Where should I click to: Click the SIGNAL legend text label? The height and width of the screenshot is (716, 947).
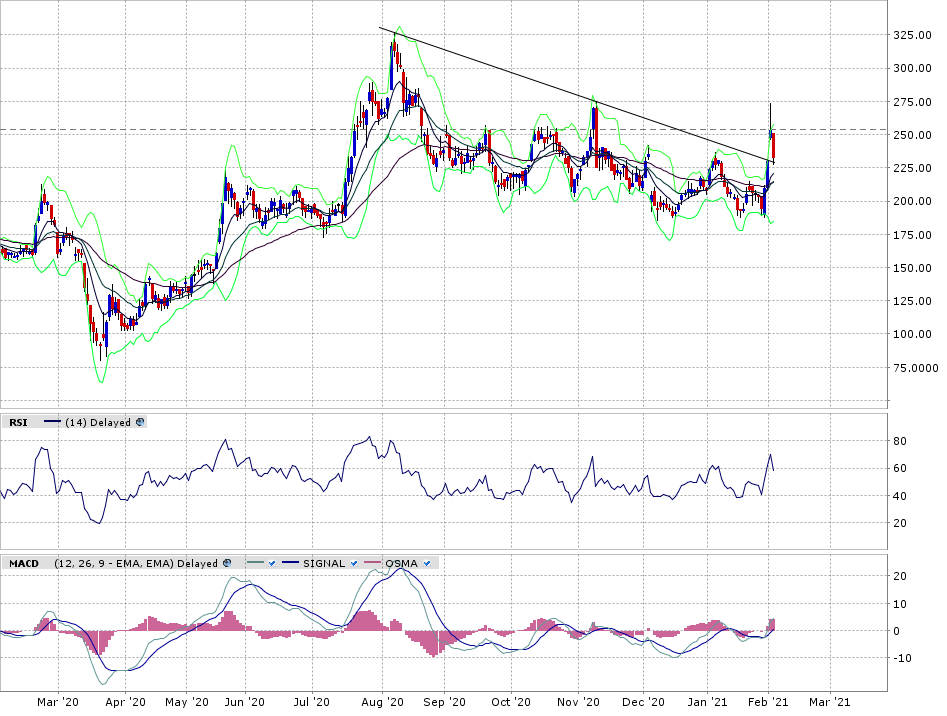tap(325, 564)
